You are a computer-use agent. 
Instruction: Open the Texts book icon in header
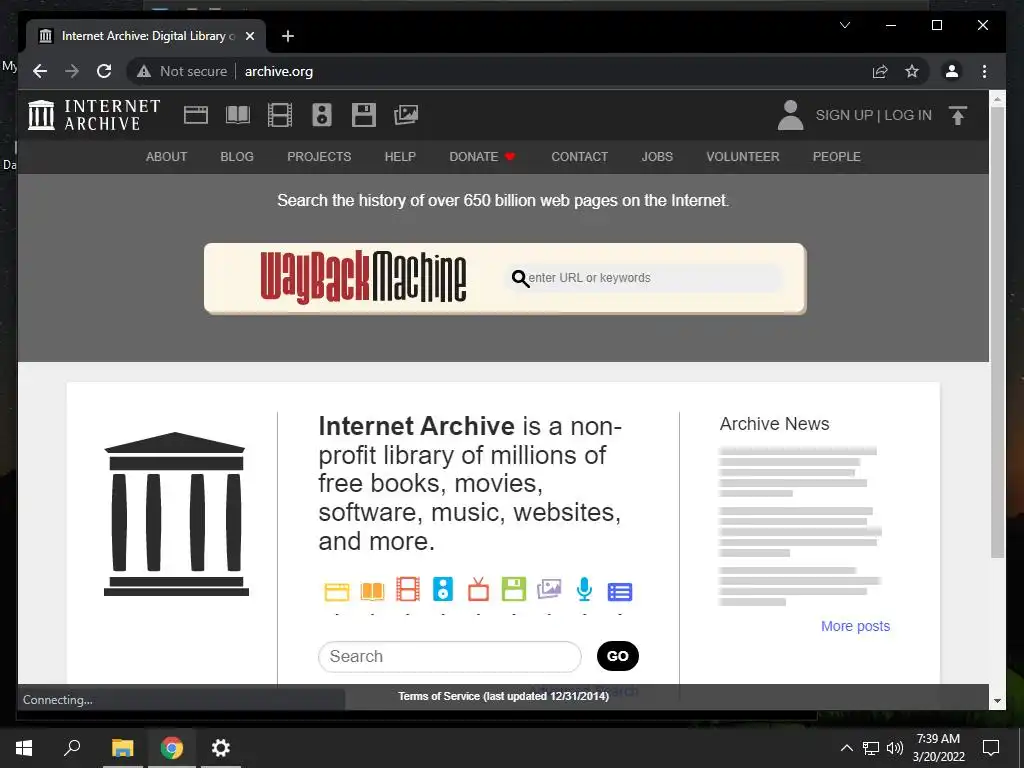tap(238, 115)
